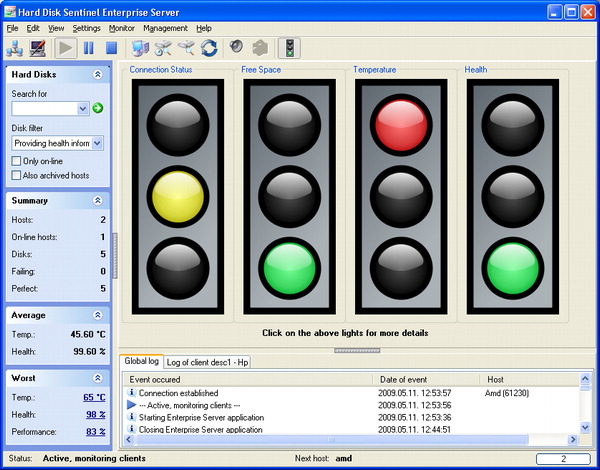This screenshot has height=470, width=600.
Task: Click the blue arrow icon of Active monitoring row
Action: click(131, 405)
